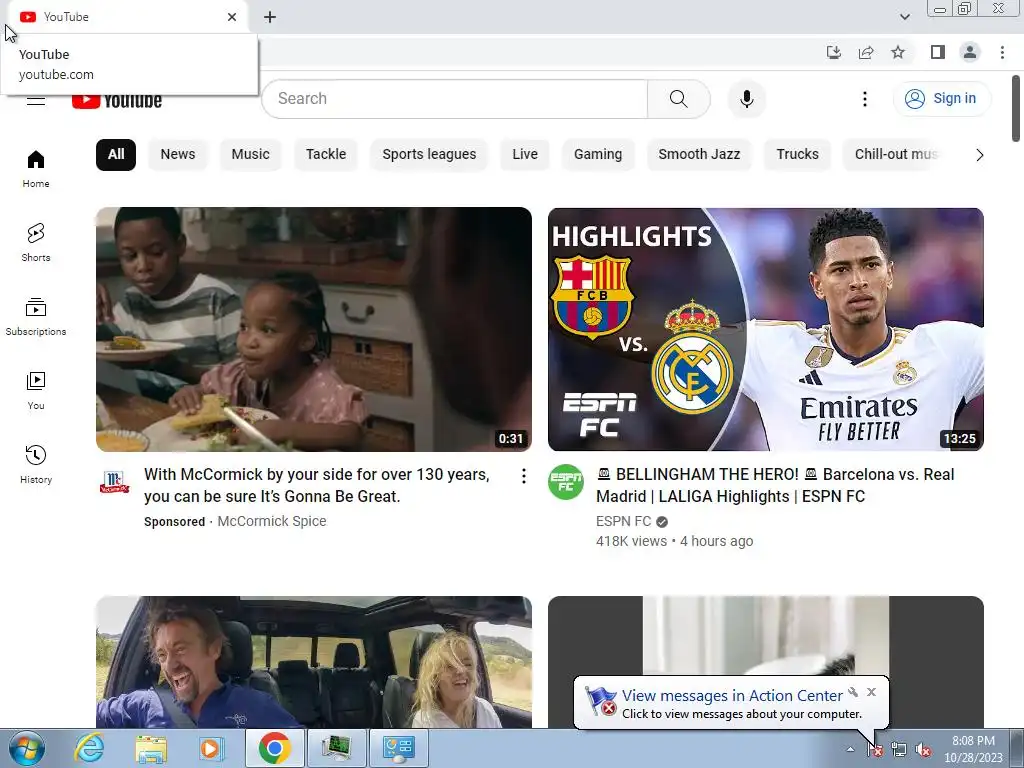1024x768 pixels.
Task: Bookmark this tab with star icon
Action: point(898,52)
